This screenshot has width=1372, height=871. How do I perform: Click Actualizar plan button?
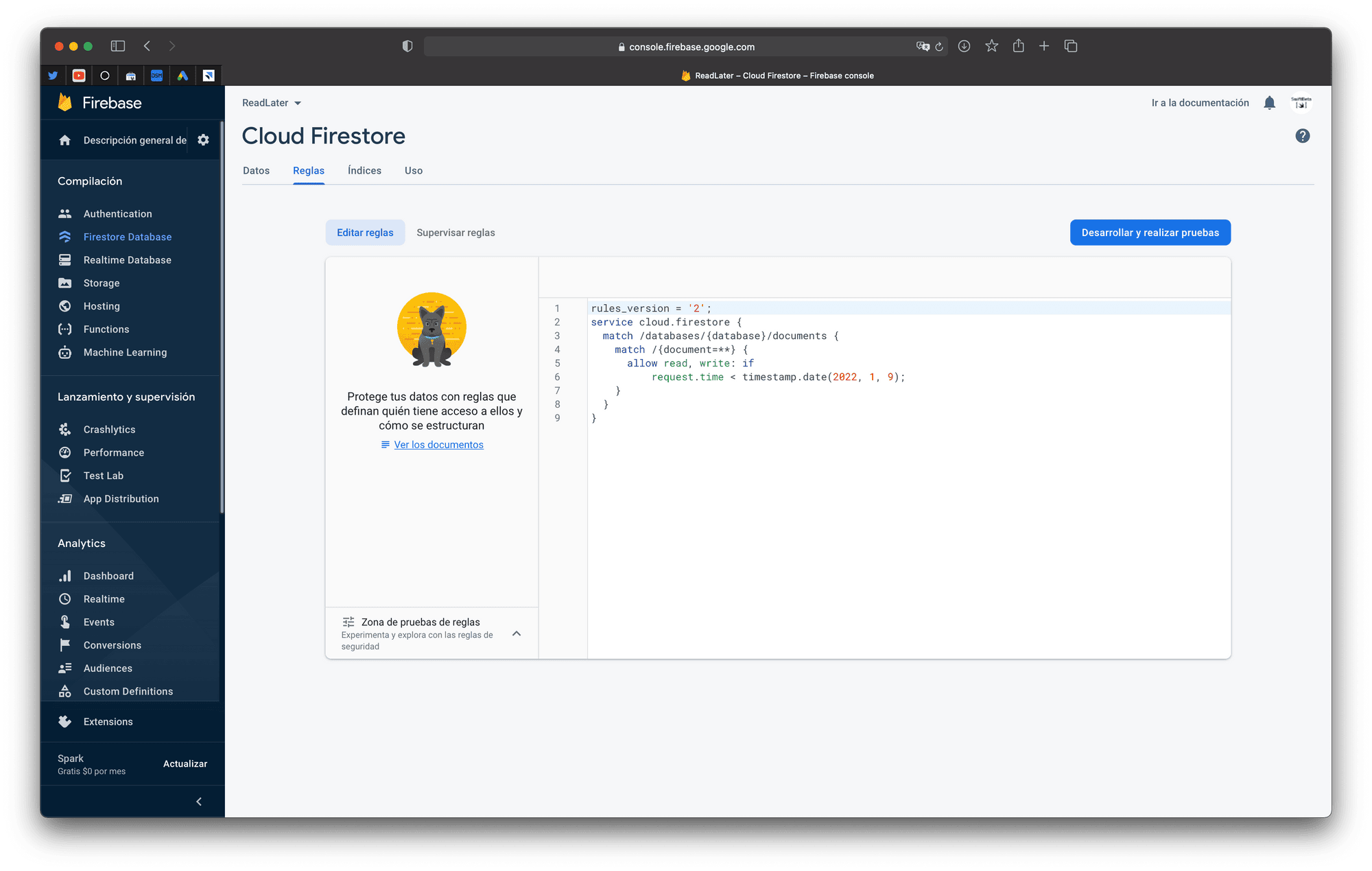(185, 764)
